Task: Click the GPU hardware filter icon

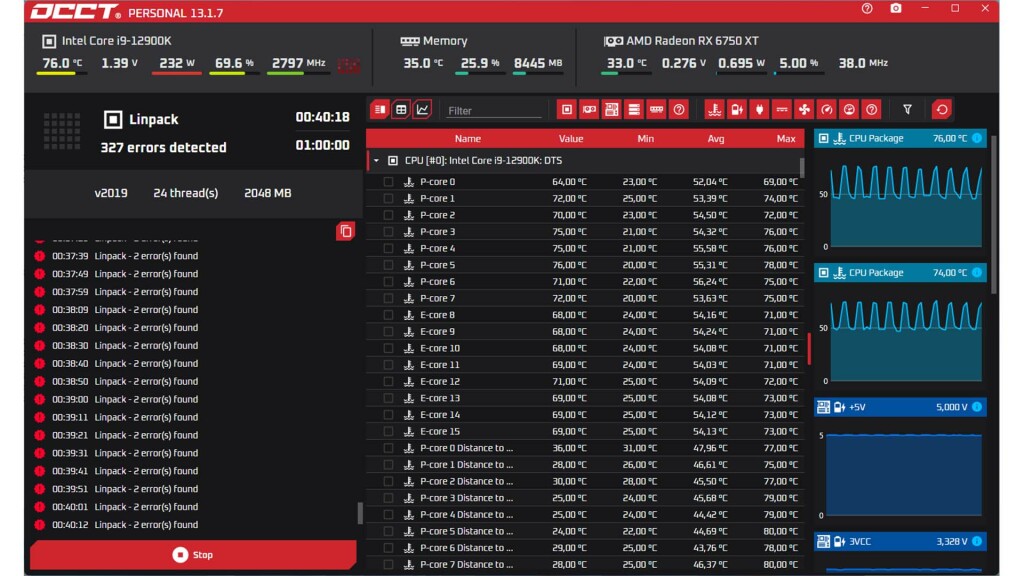Action: (x=589, y=110)
